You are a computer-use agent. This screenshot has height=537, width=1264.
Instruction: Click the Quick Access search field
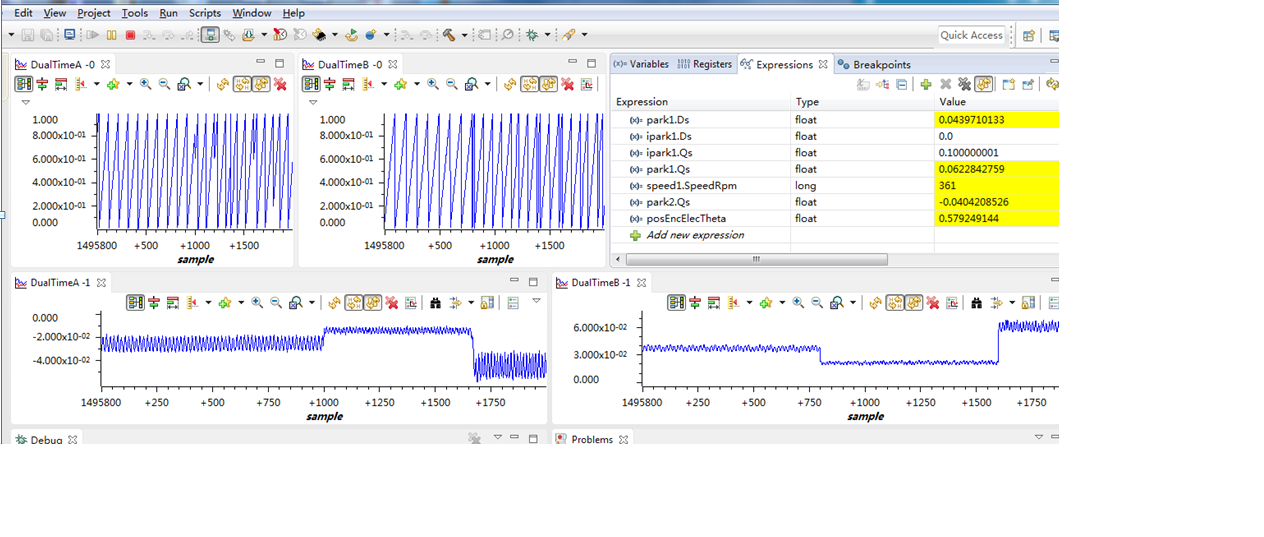[x=971, y=35]
